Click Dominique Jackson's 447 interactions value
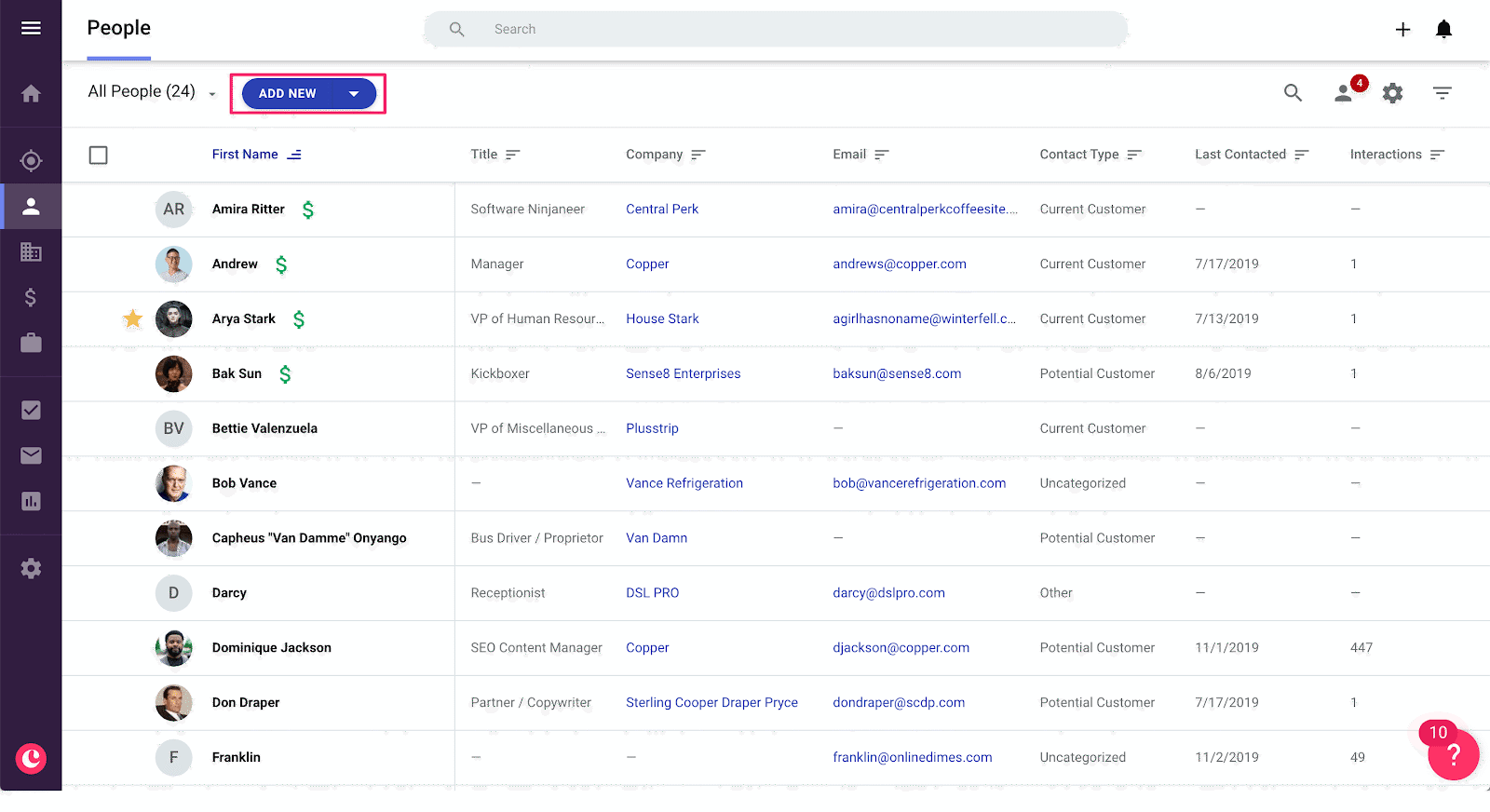This screenshot has width=1490, height=812. 1361,648
